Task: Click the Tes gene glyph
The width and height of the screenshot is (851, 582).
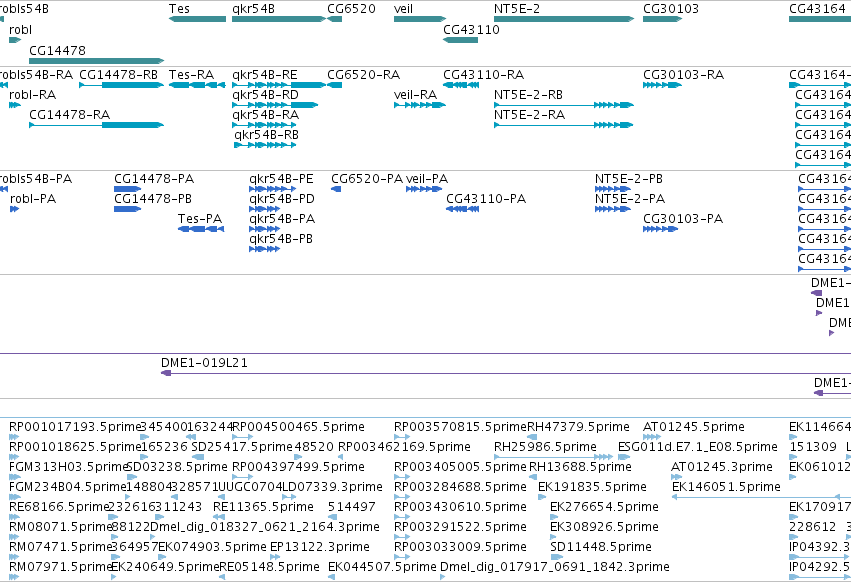Action: tap(197, 19)
